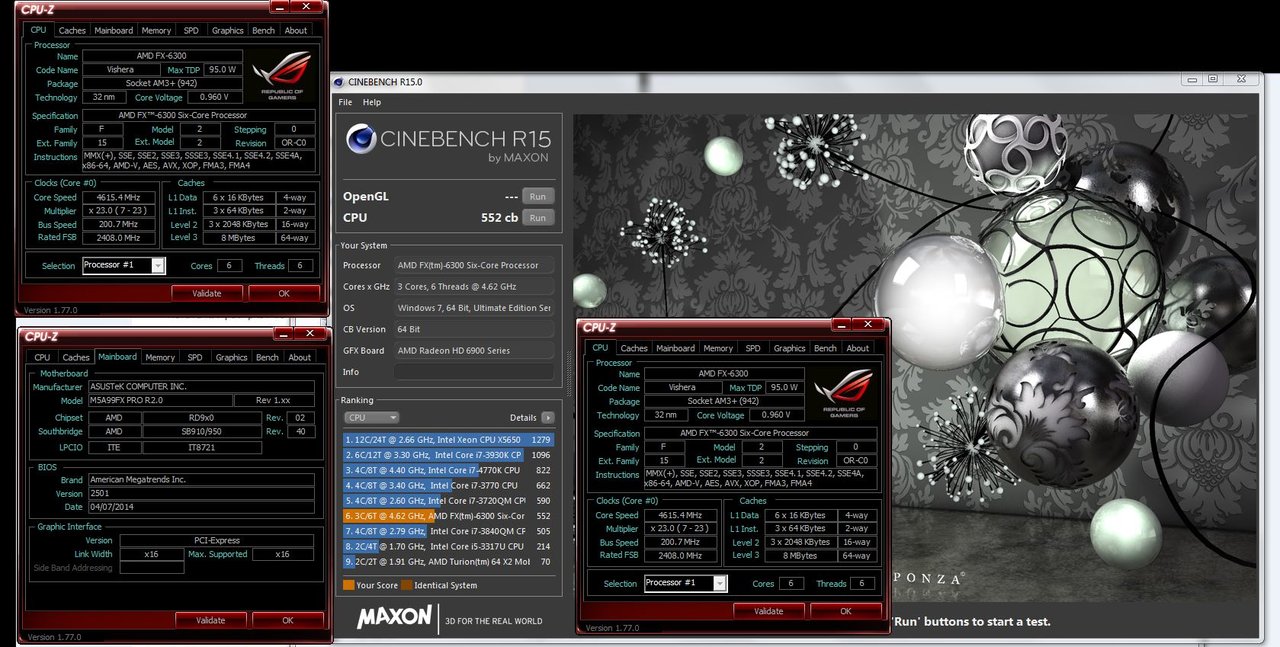
Task: Open Memory tab in the Mainboard CPU-Z window
Action: 160,357
